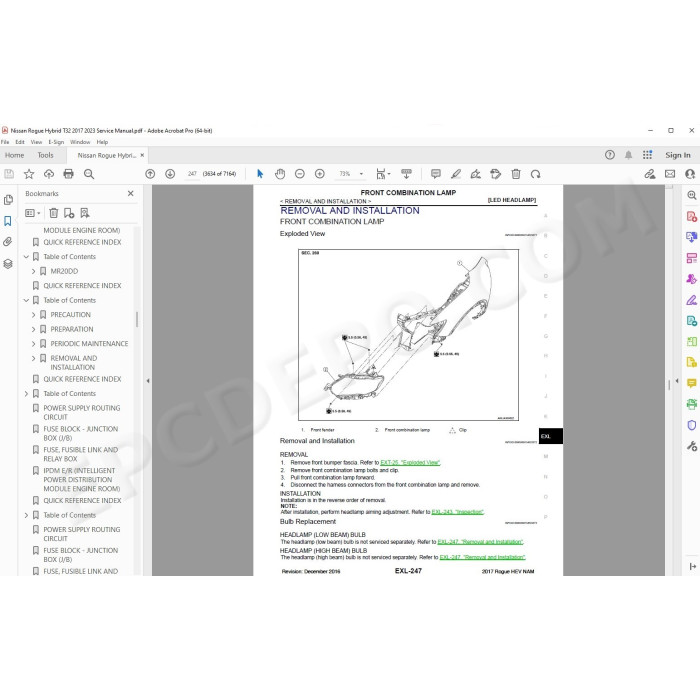Open the Find text magnifier icon
This screenshot has width=700, height=700.
coord(89,174)
